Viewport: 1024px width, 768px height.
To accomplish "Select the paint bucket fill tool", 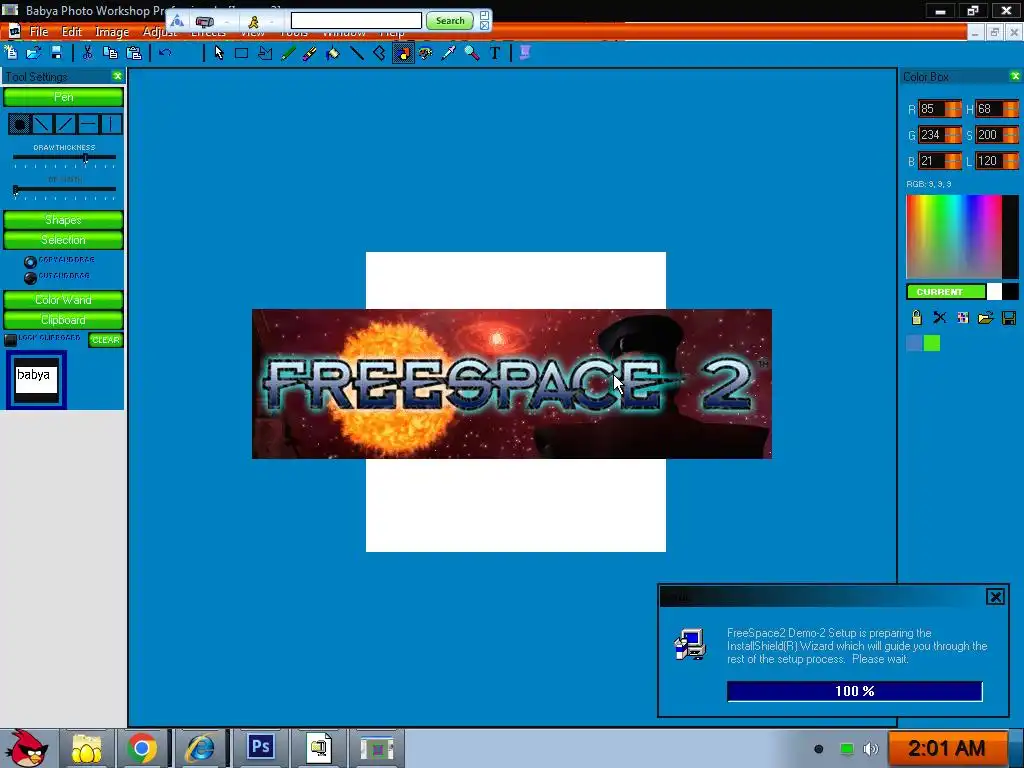I will pos(333,53).
